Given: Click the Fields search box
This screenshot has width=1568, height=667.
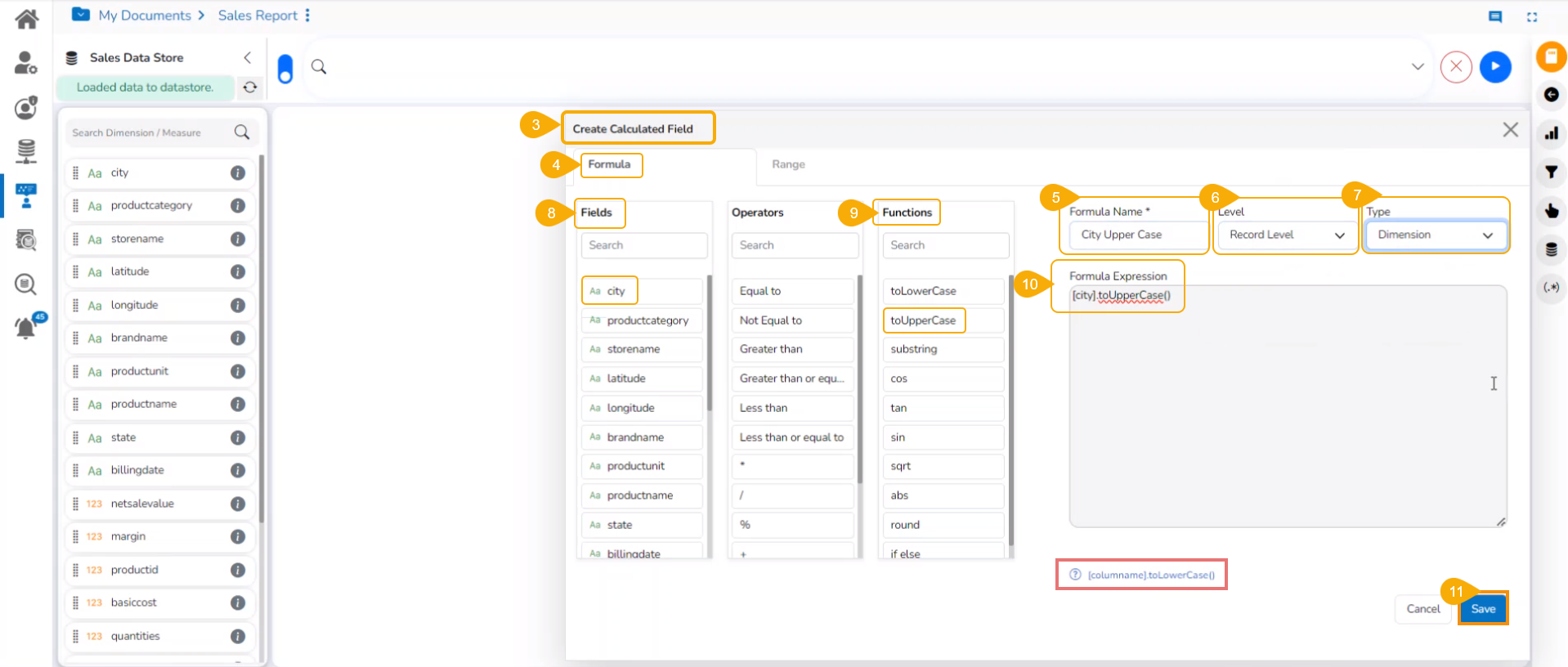Looking at the screenshot, I should (x=644, y=245).
